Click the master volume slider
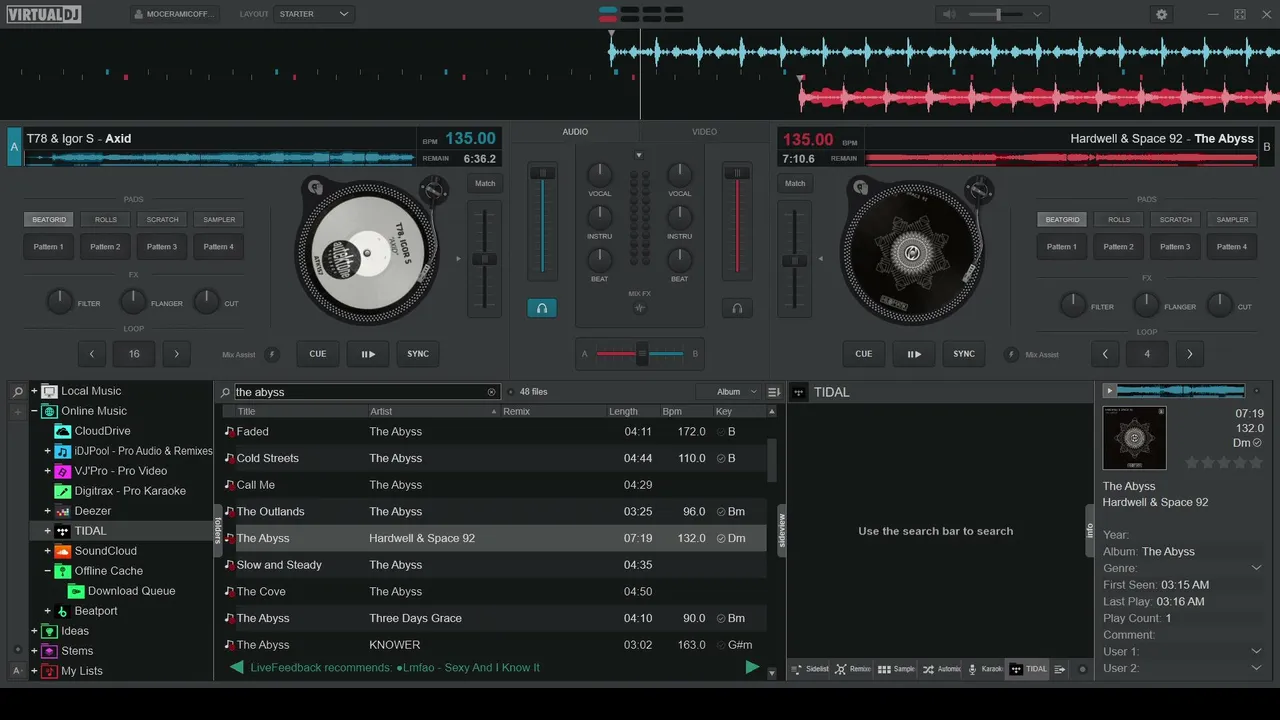Screen dimensions: 1280x720 click(996, 14)
